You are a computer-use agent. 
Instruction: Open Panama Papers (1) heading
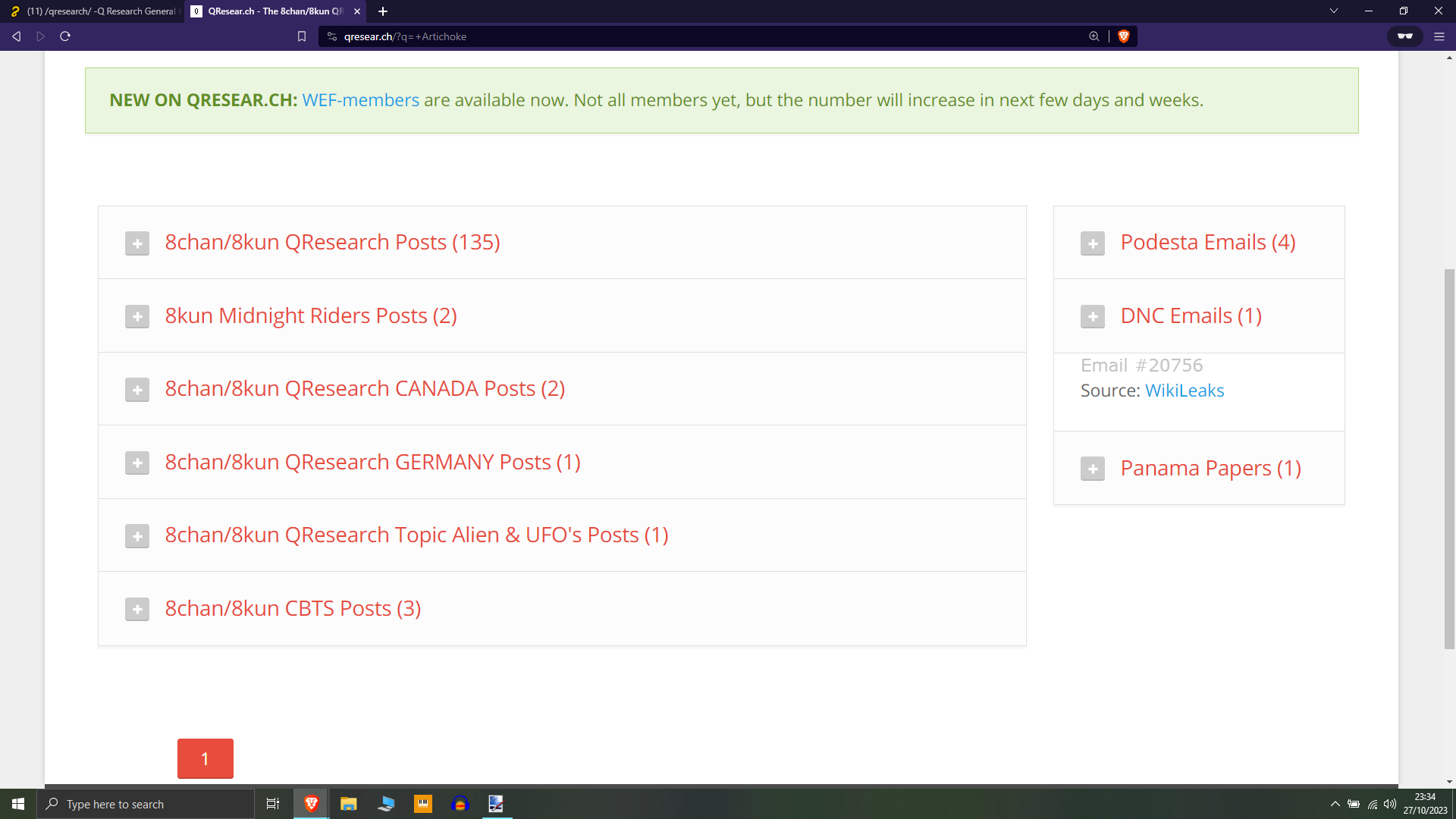(1211, 468)
